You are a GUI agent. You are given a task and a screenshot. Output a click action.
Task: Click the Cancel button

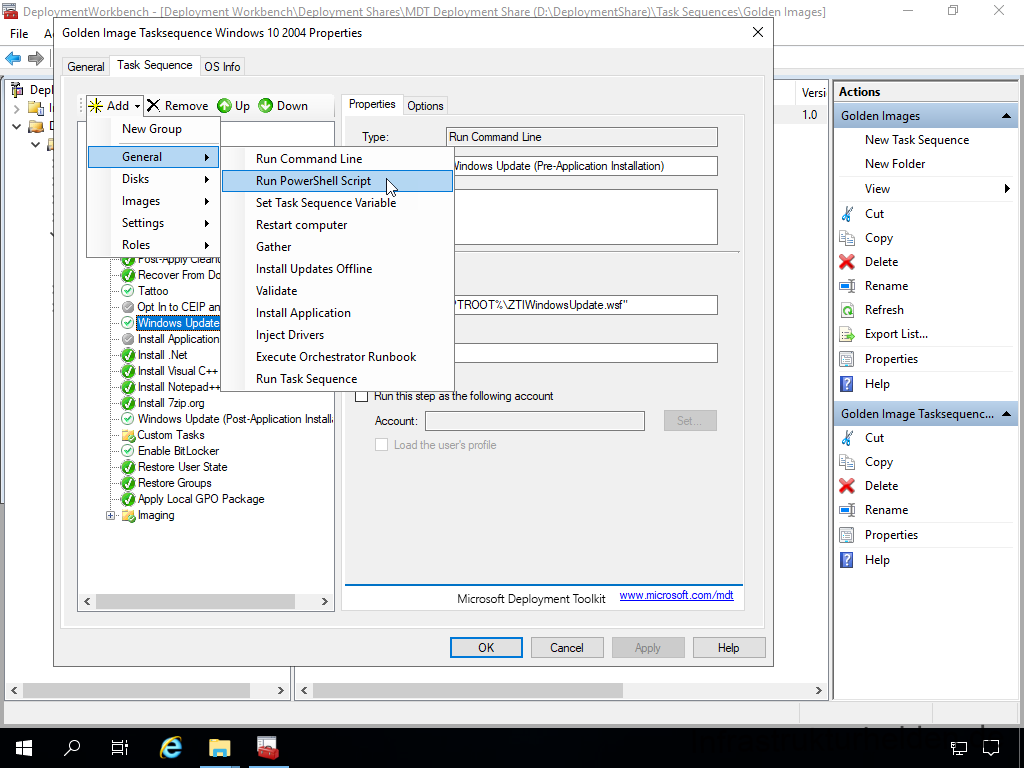[x=566, y=648]
